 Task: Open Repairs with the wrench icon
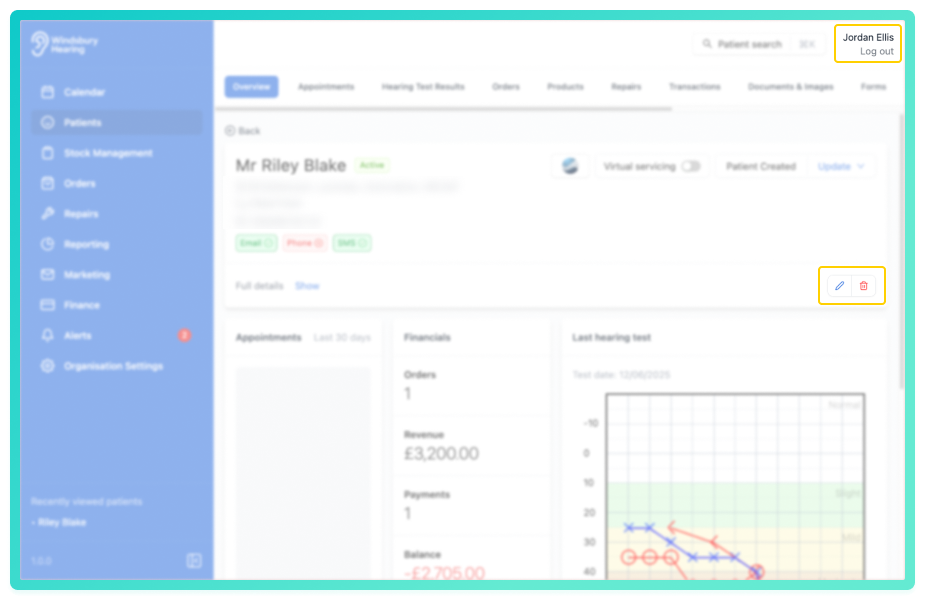tap(116, 214)
